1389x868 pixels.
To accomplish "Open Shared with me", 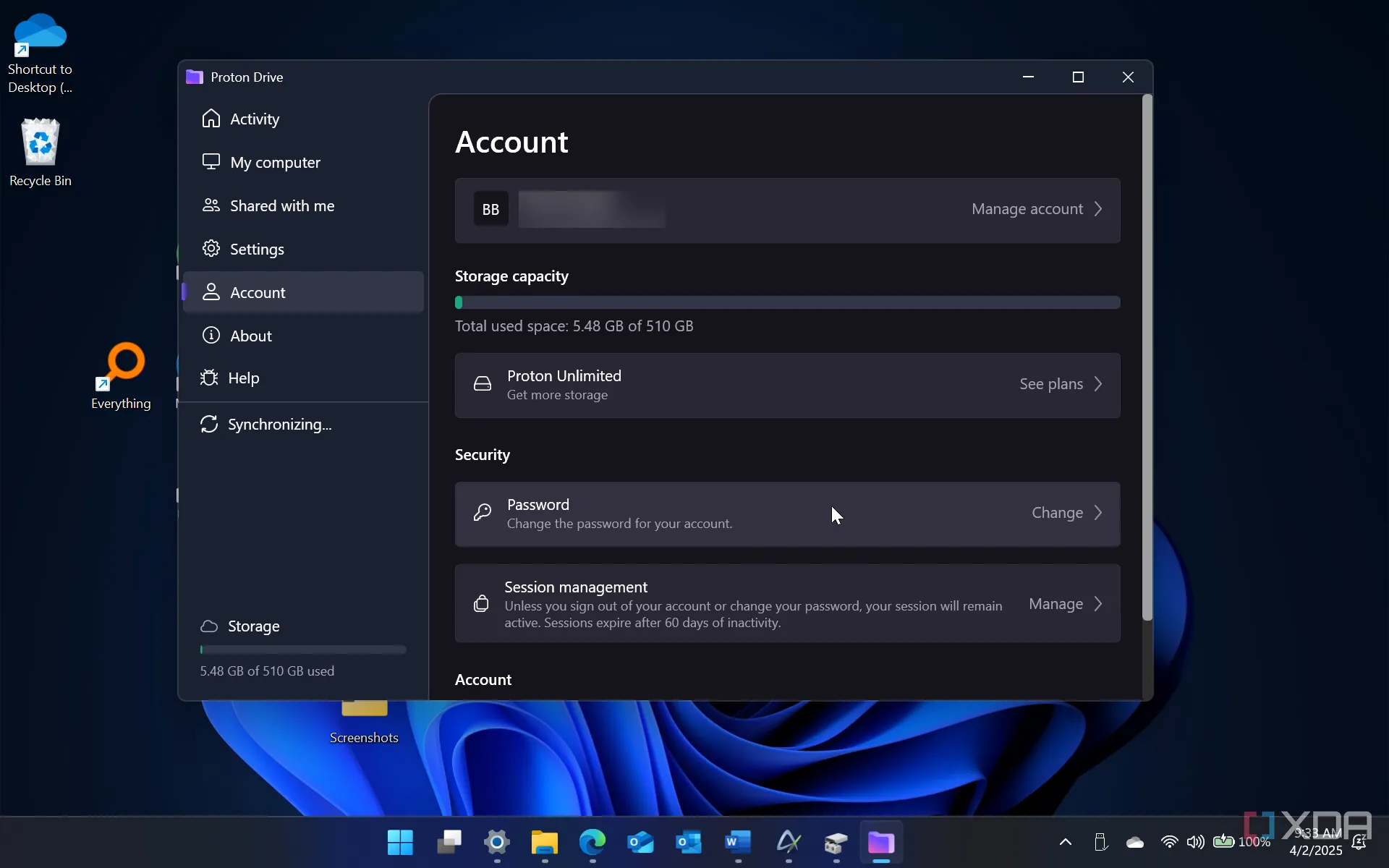I will (x=303, y=205).
